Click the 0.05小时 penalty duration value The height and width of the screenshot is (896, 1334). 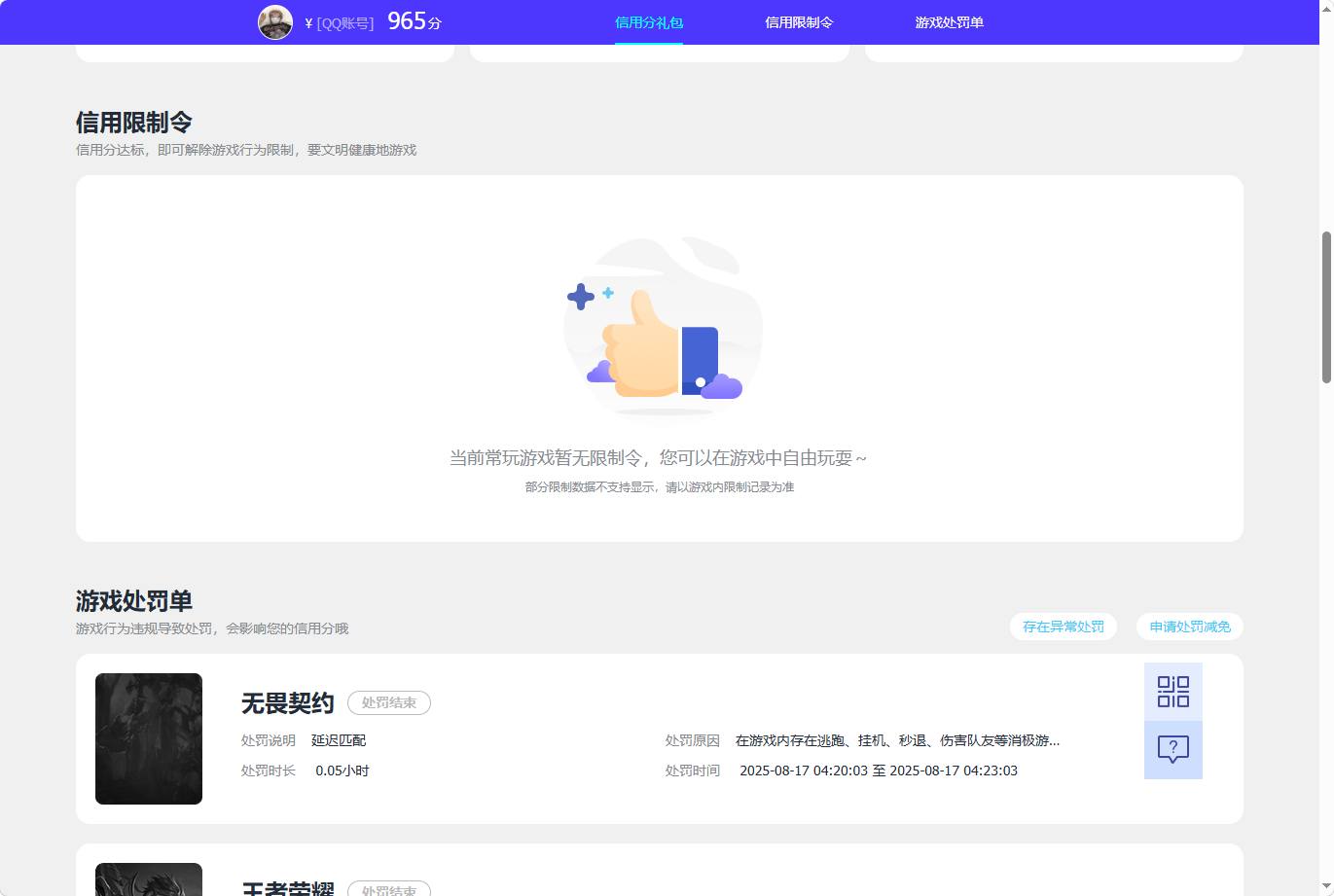click(x=343, y=771)
